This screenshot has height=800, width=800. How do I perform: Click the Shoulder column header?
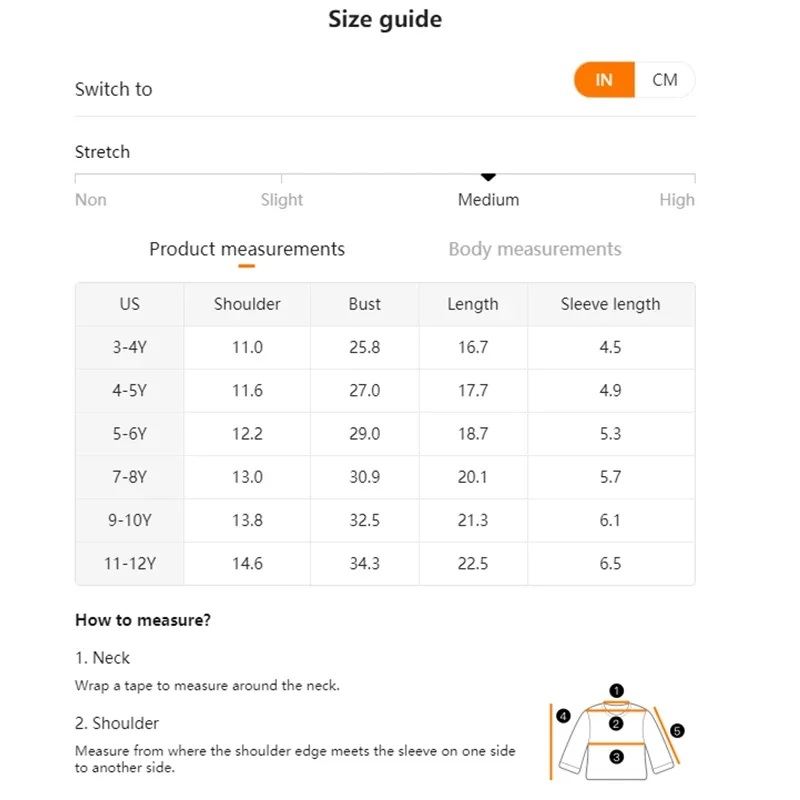pyautogui.click(x=247, y=304)
